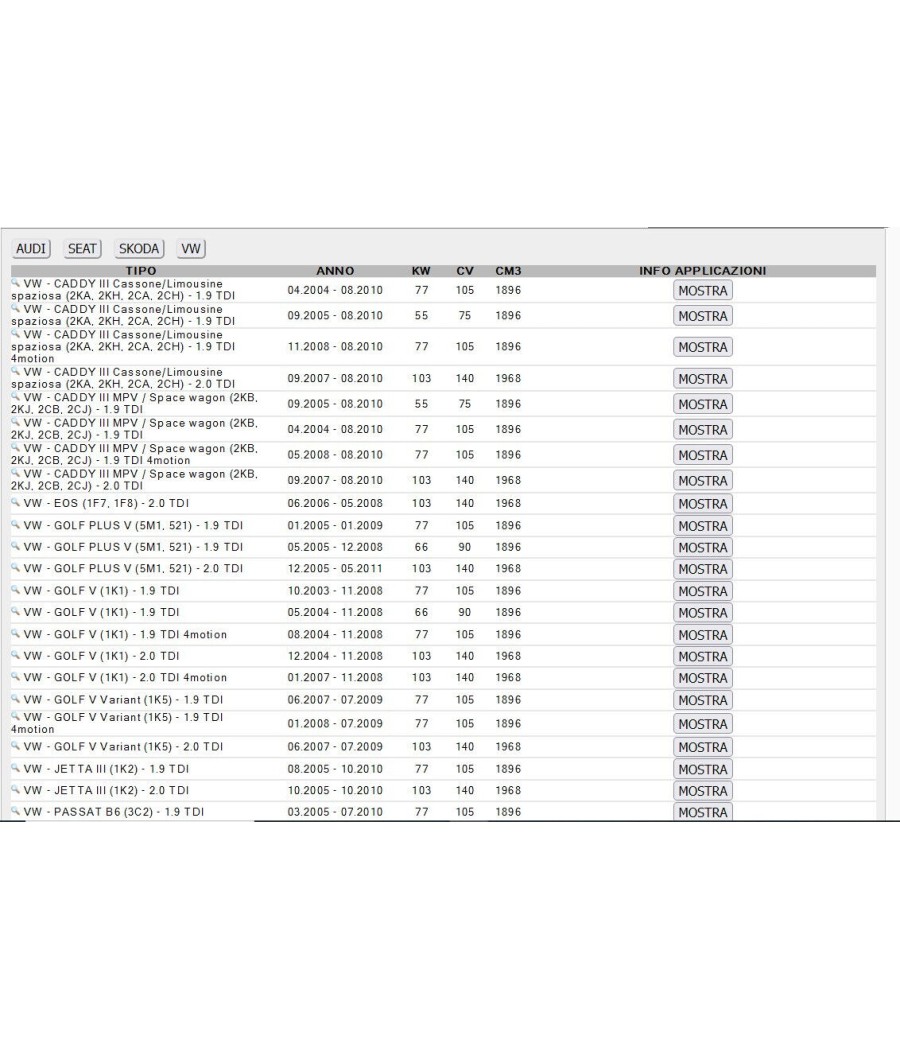Click the date range '05.2008 - 08.2010'
Viewport: 900px width, 1050px height.
coord(335,455)
